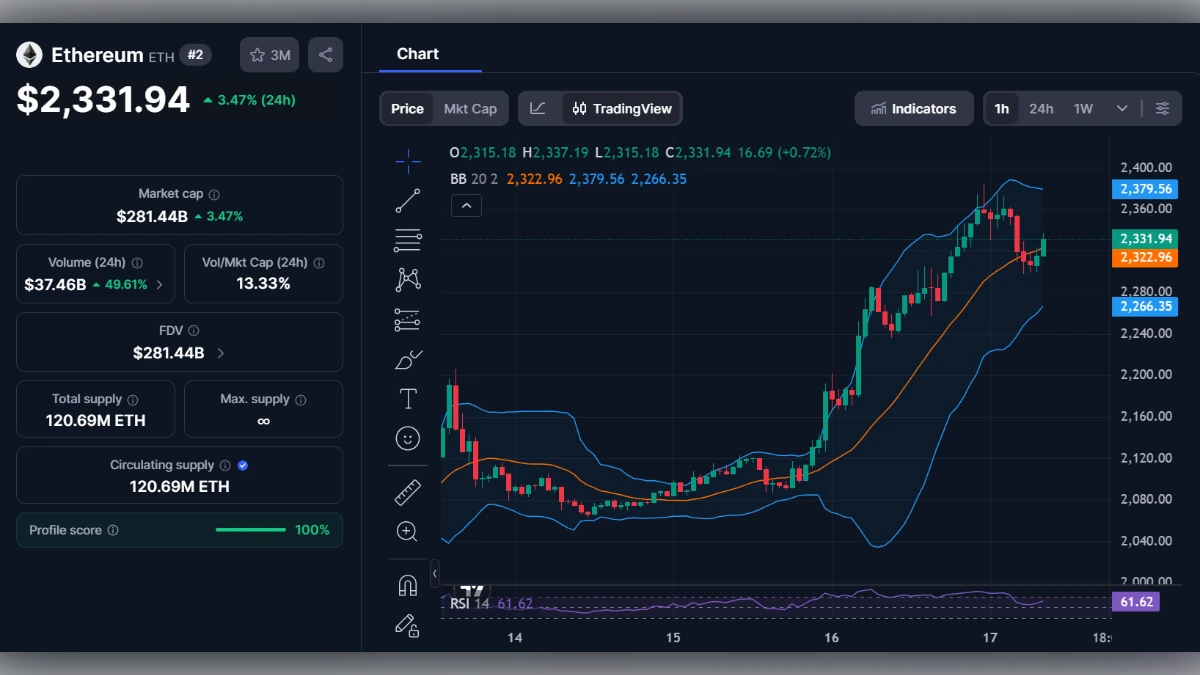The height and width of the screenshot is (675, 1200).
Task: Collapse the OHLC legend arrow
Action: pyautogui.click(x=466, y=205)
